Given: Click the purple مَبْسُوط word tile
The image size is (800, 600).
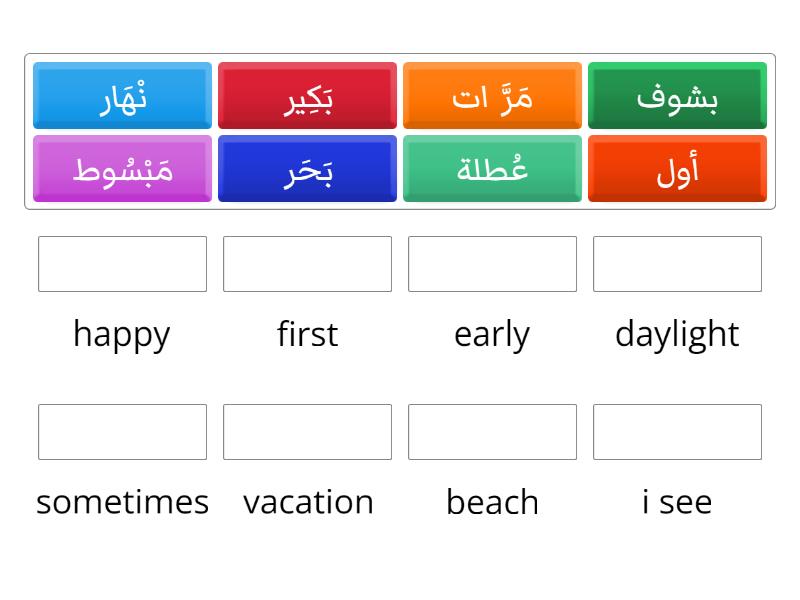Looking at the screenshot, I should point(122,169).
